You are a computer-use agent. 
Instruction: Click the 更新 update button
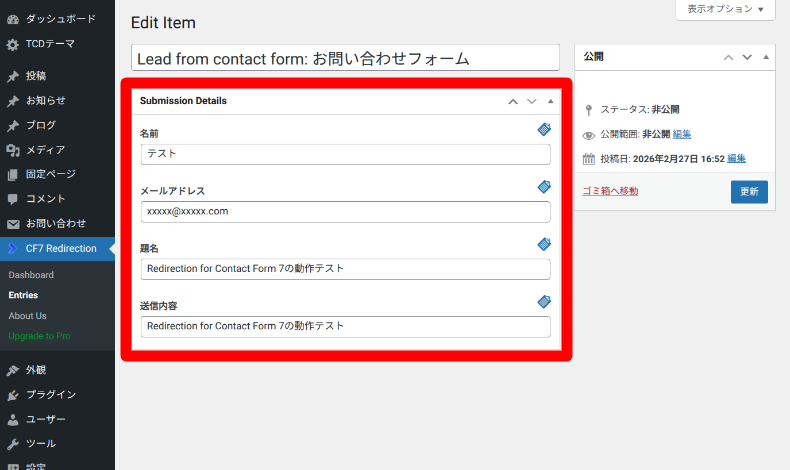[749, 192]
